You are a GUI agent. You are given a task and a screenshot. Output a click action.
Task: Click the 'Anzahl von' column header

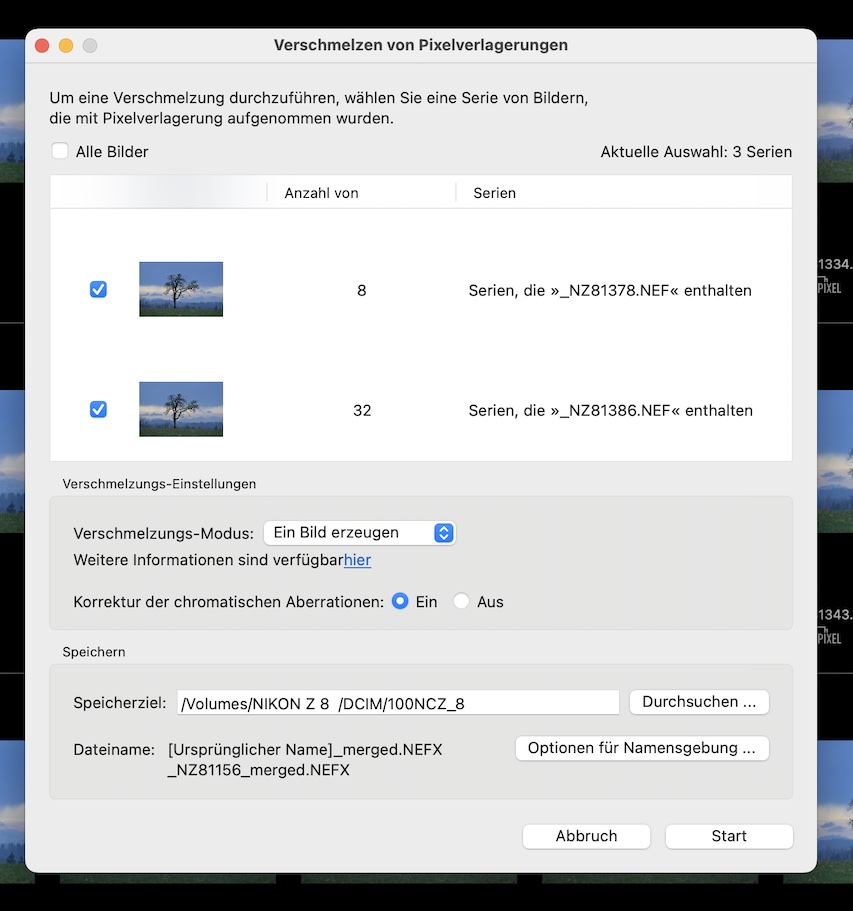[321, 193]
